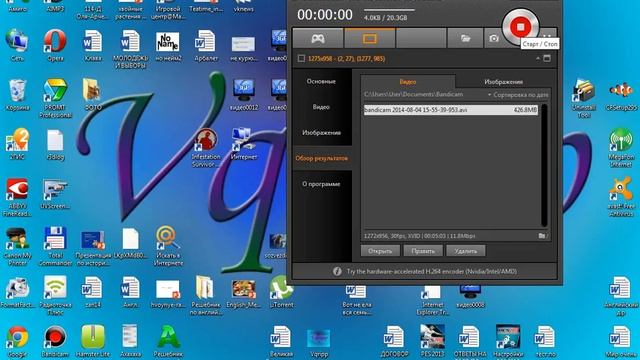
Task: Click the C:\Users\User\Documents\Bandicam path
Action: (413, 95)
